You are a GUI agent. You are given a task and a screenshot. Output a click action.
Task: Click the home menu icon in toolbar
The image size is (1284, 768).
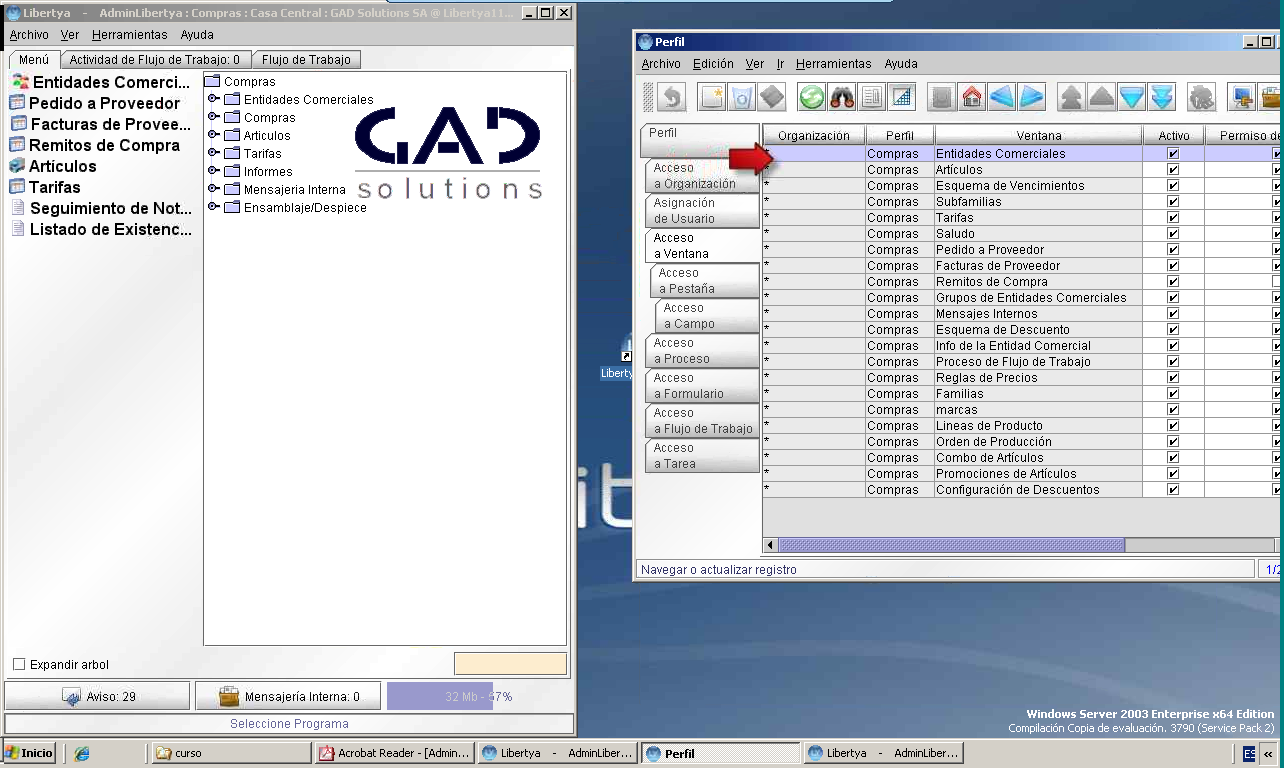971,97
